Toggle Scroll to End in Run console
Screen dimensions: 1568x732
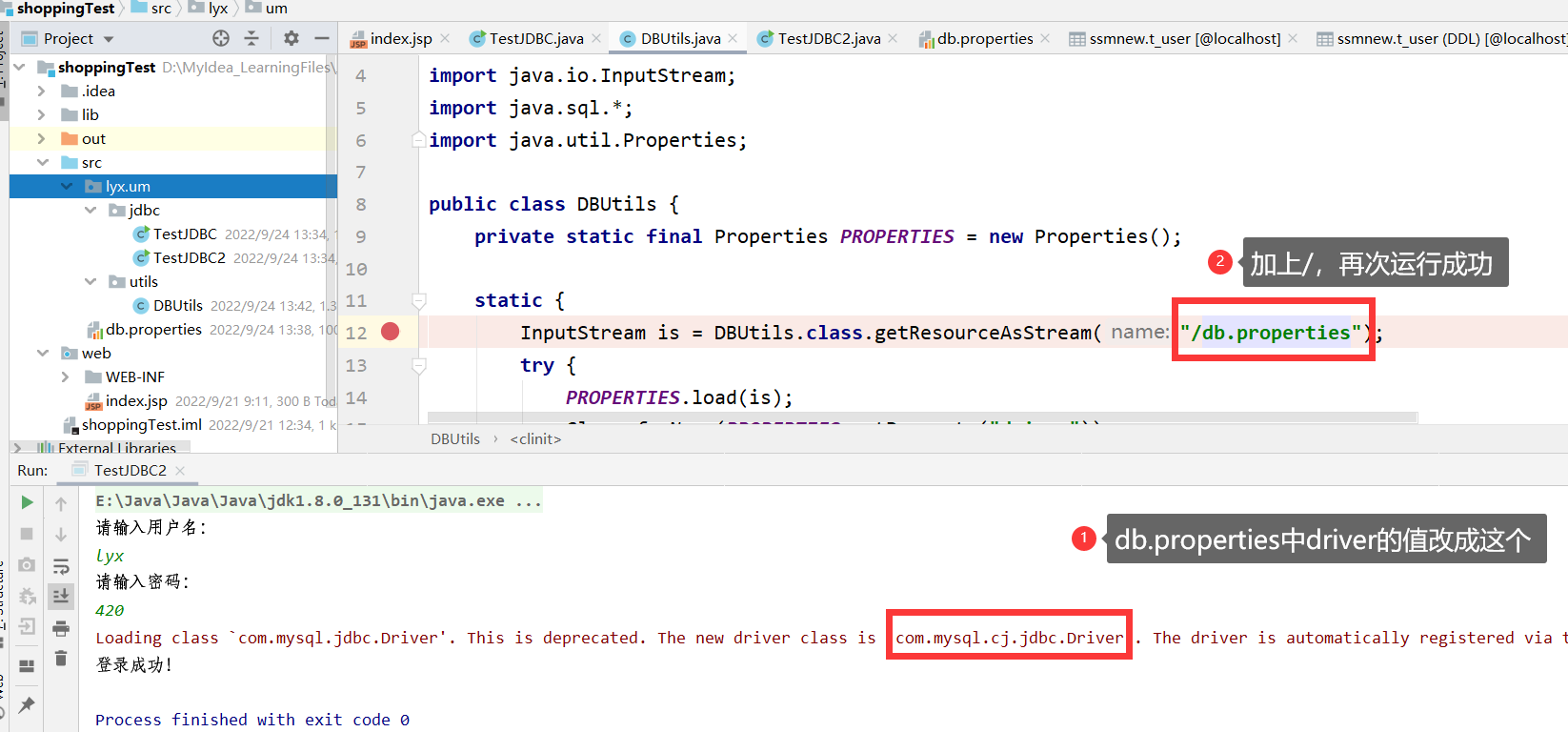61,597
